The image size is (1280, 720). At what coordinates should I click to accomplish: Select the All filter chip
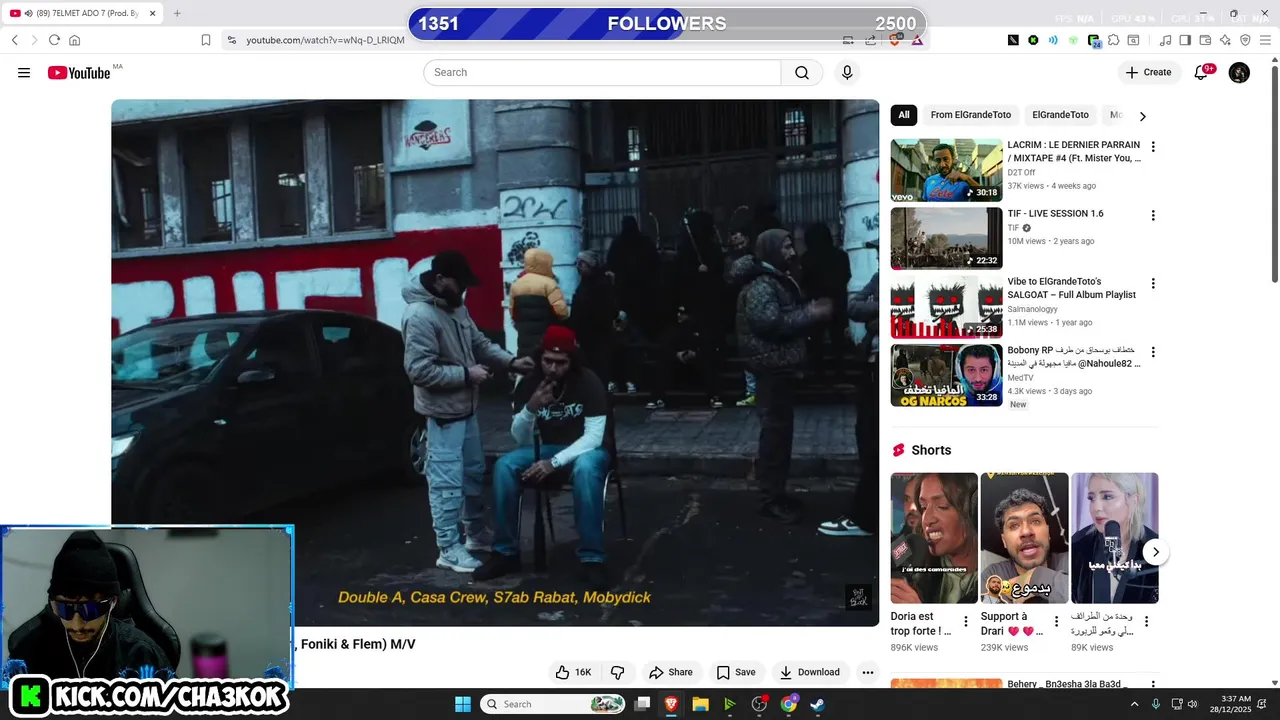tap(904, 115)
